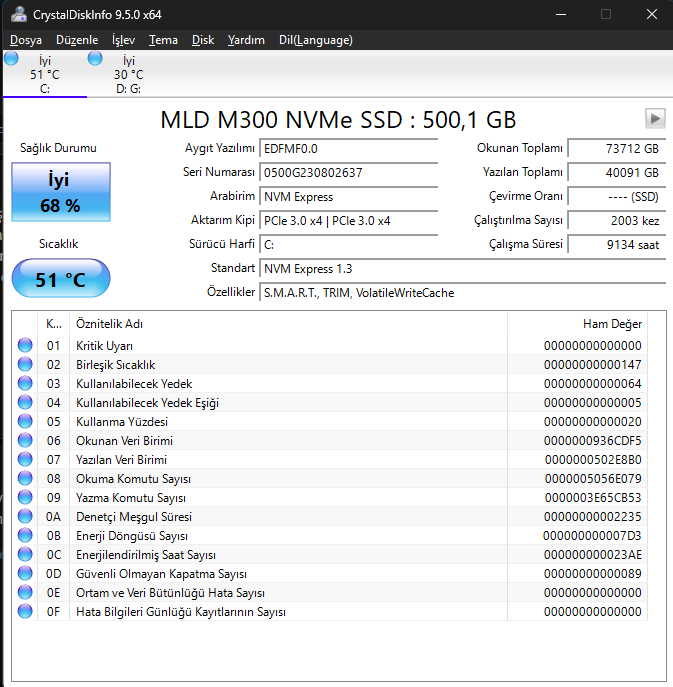Click status icon for Okunan Veri Birimi row
This screenshot has width=673, height=687.
(x=25, y=440)
